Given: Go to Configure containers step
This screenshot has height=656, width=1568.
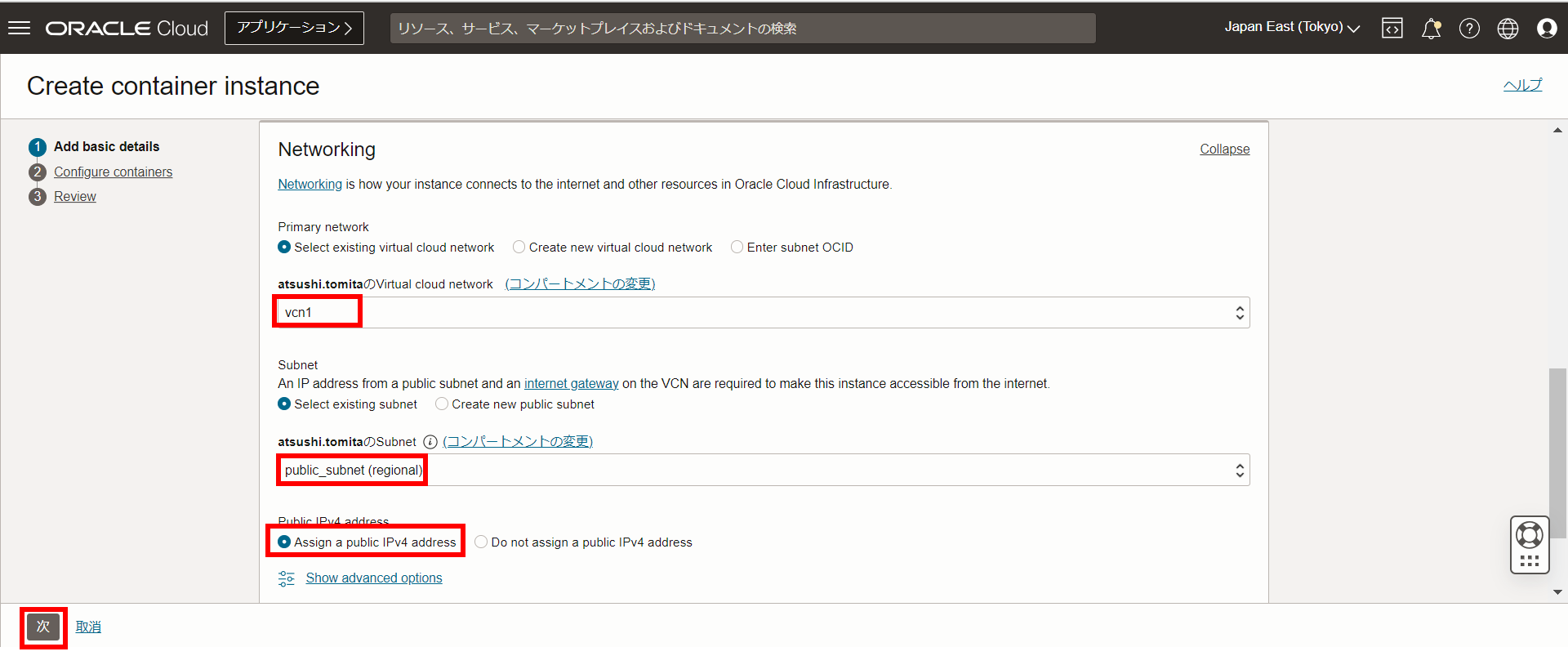Looking at the screenshot, I should pos(113,172).
